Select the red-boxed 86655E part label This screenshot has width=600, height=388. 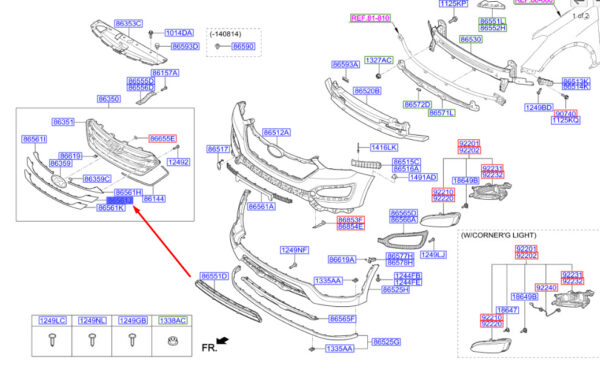coord(163,139)
